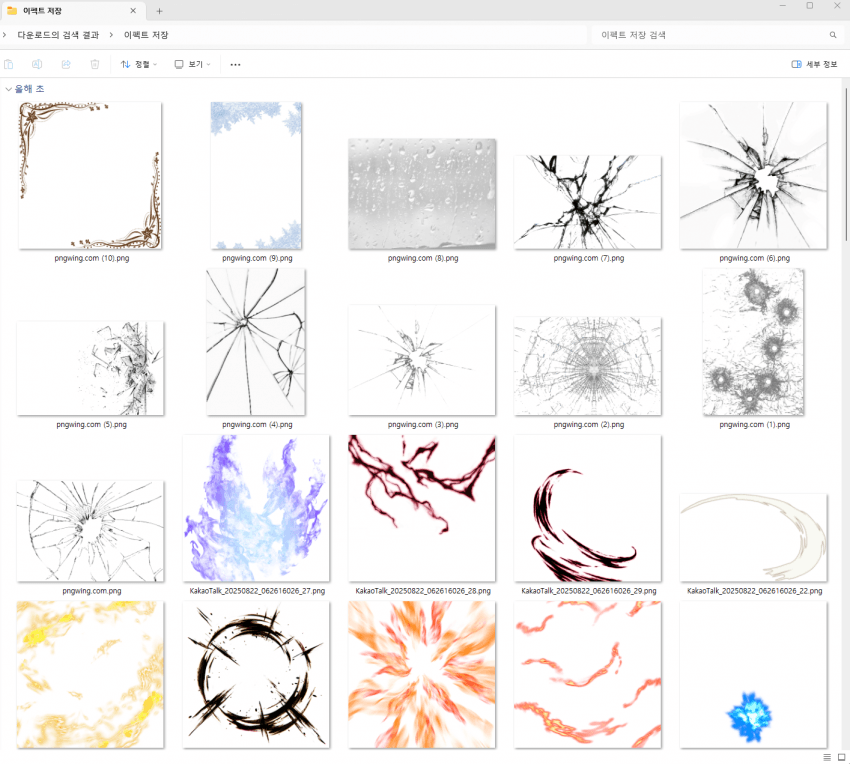850x764 pixels.
Task: Select the 이펙트 저장 tab
Action: point(60,11)
